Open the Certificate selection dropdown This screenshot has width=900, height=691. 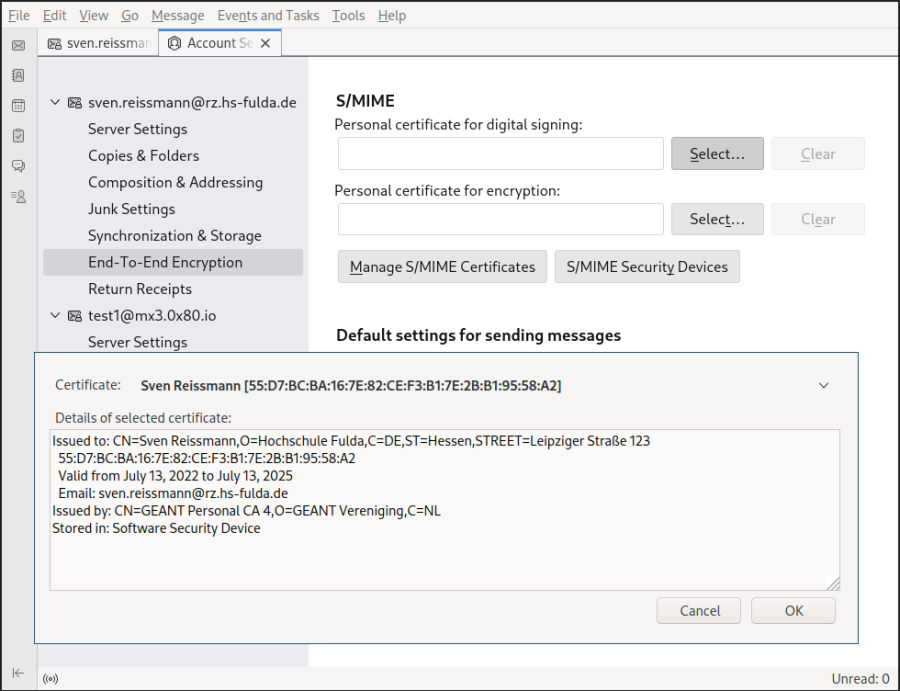coord(824,385)
